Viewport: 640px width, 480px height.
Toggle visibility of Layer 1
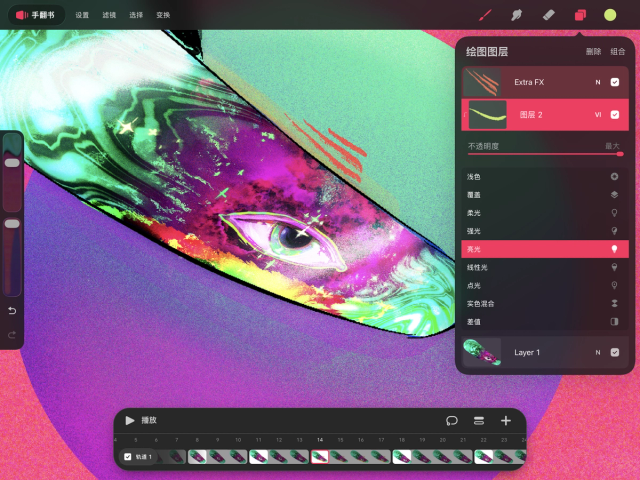tap(615, 352)
